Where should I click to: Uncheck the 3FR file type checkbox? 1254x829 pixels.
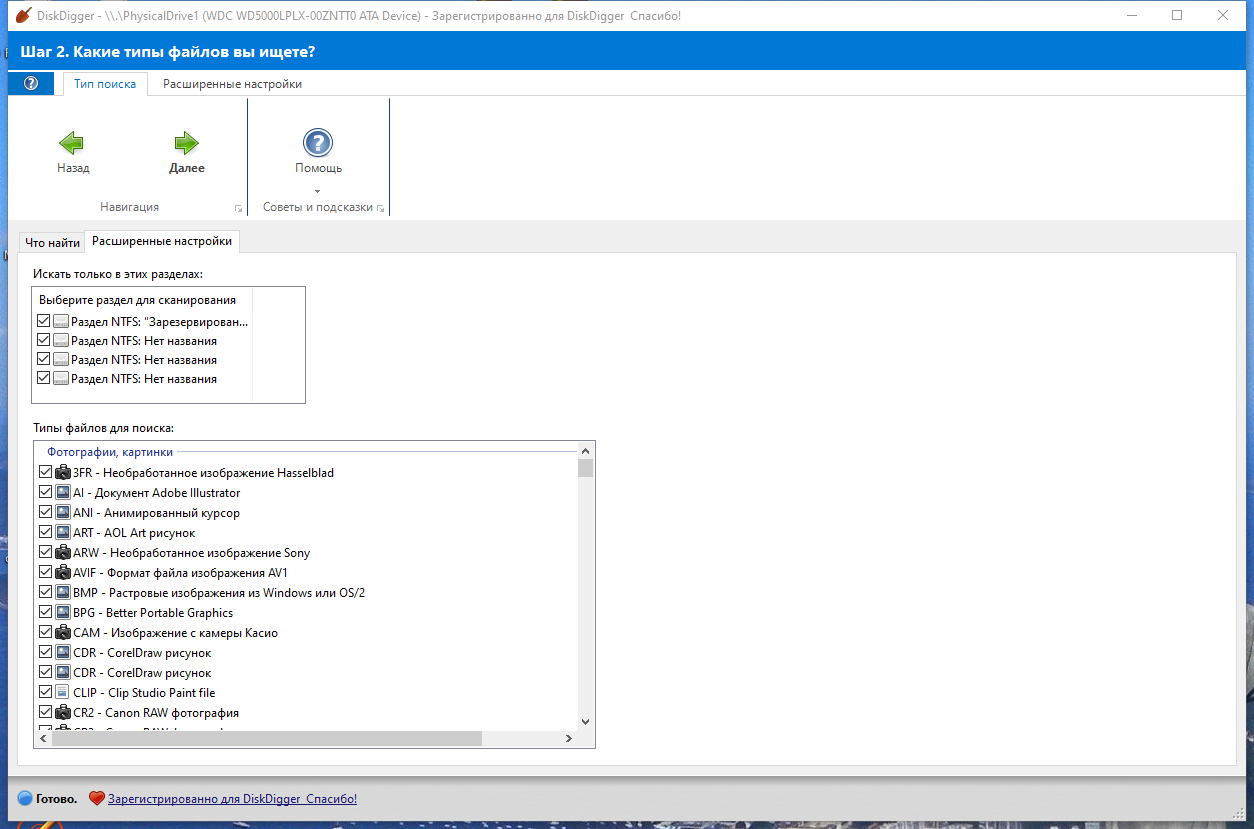pos(45,472)
